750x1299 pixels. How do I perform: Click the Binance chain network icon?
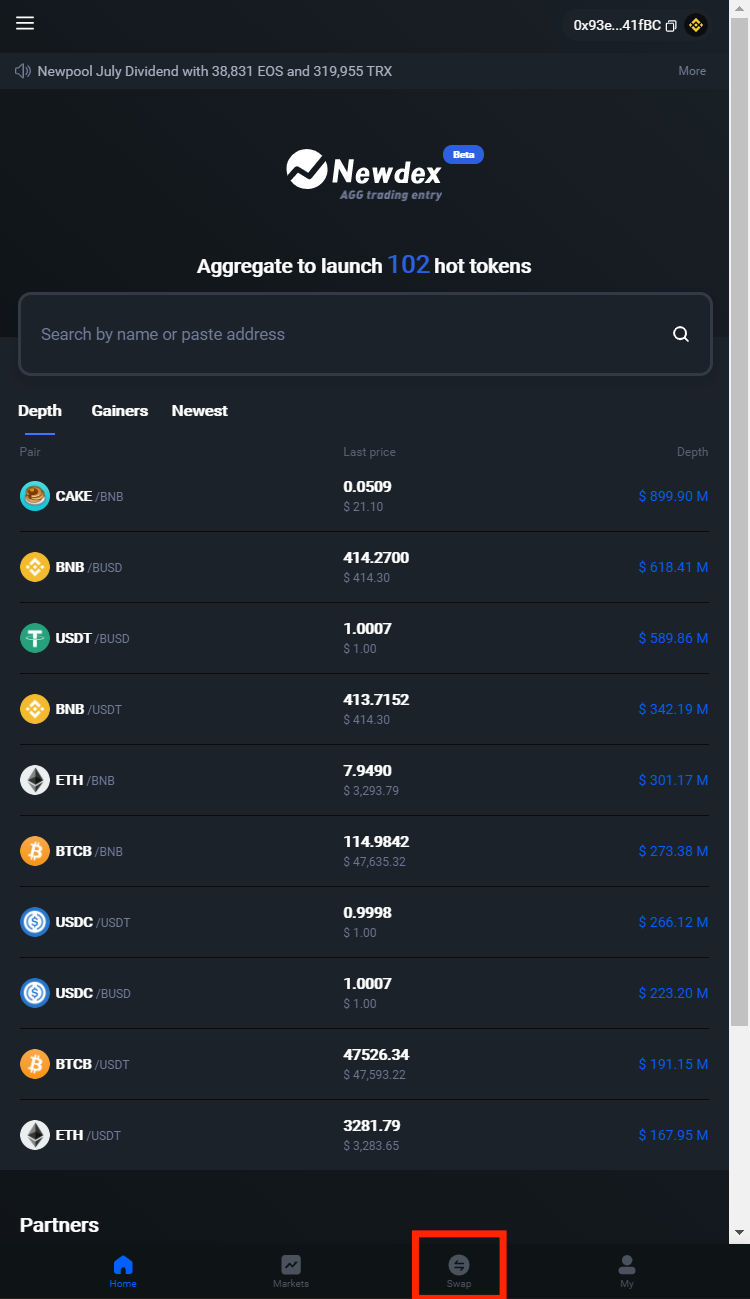(x=696, y=25)
